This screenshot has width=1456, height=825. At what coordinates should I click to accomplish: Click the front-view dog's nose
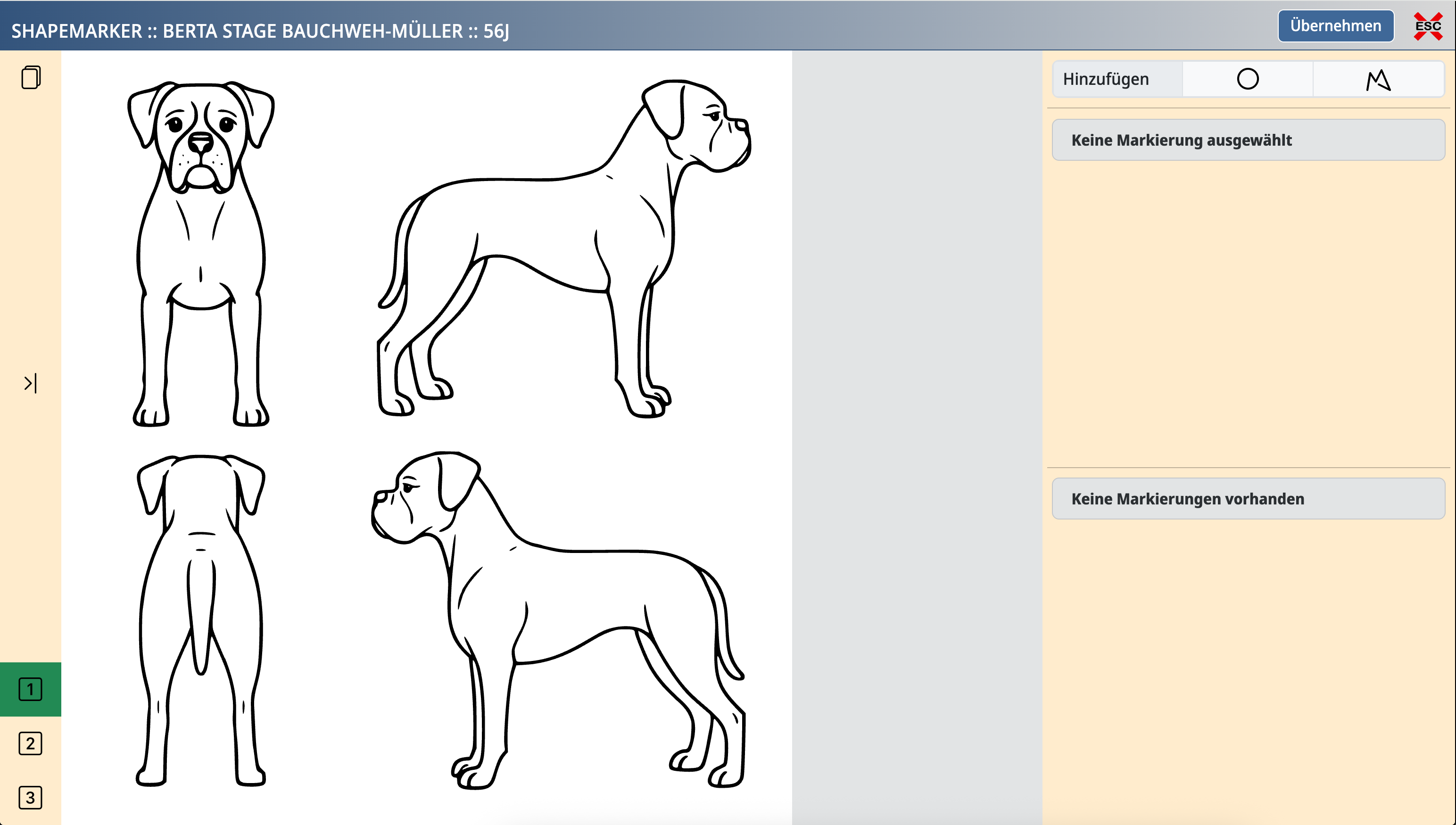[200, 141]
